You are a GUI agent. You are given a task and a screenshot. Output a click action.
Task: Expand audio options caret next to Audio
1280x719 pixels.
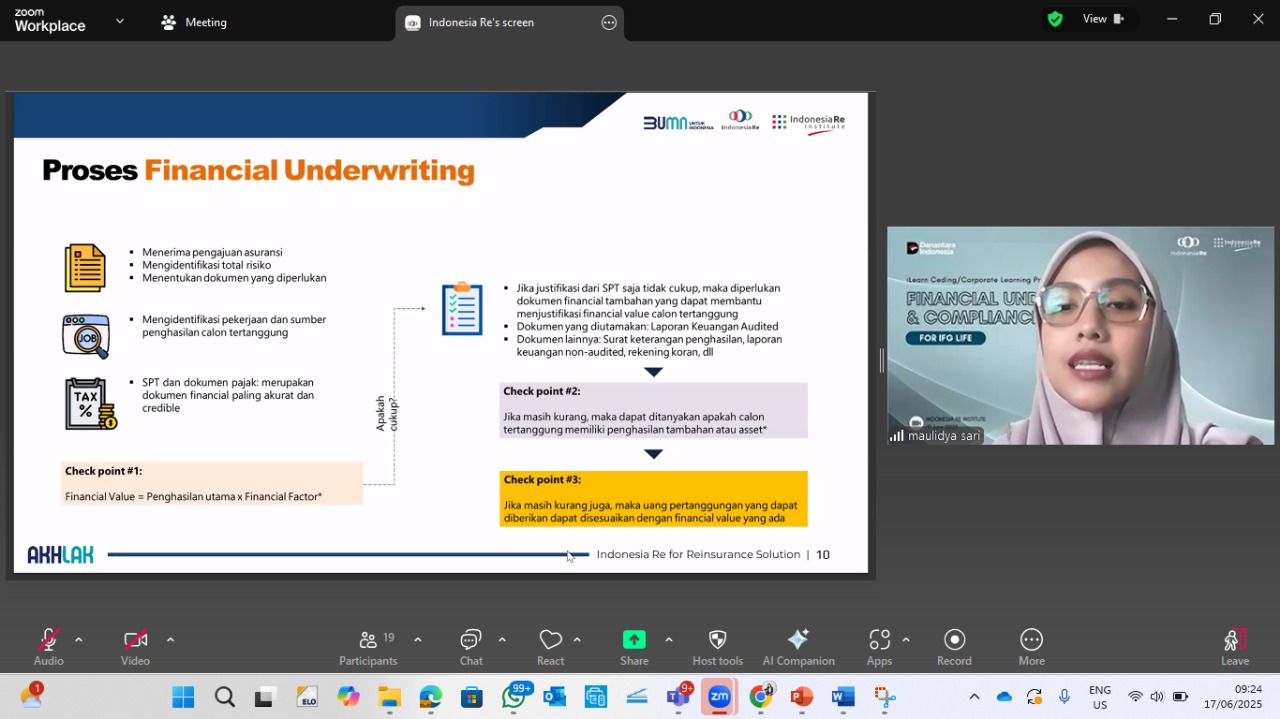pos(78,640)
